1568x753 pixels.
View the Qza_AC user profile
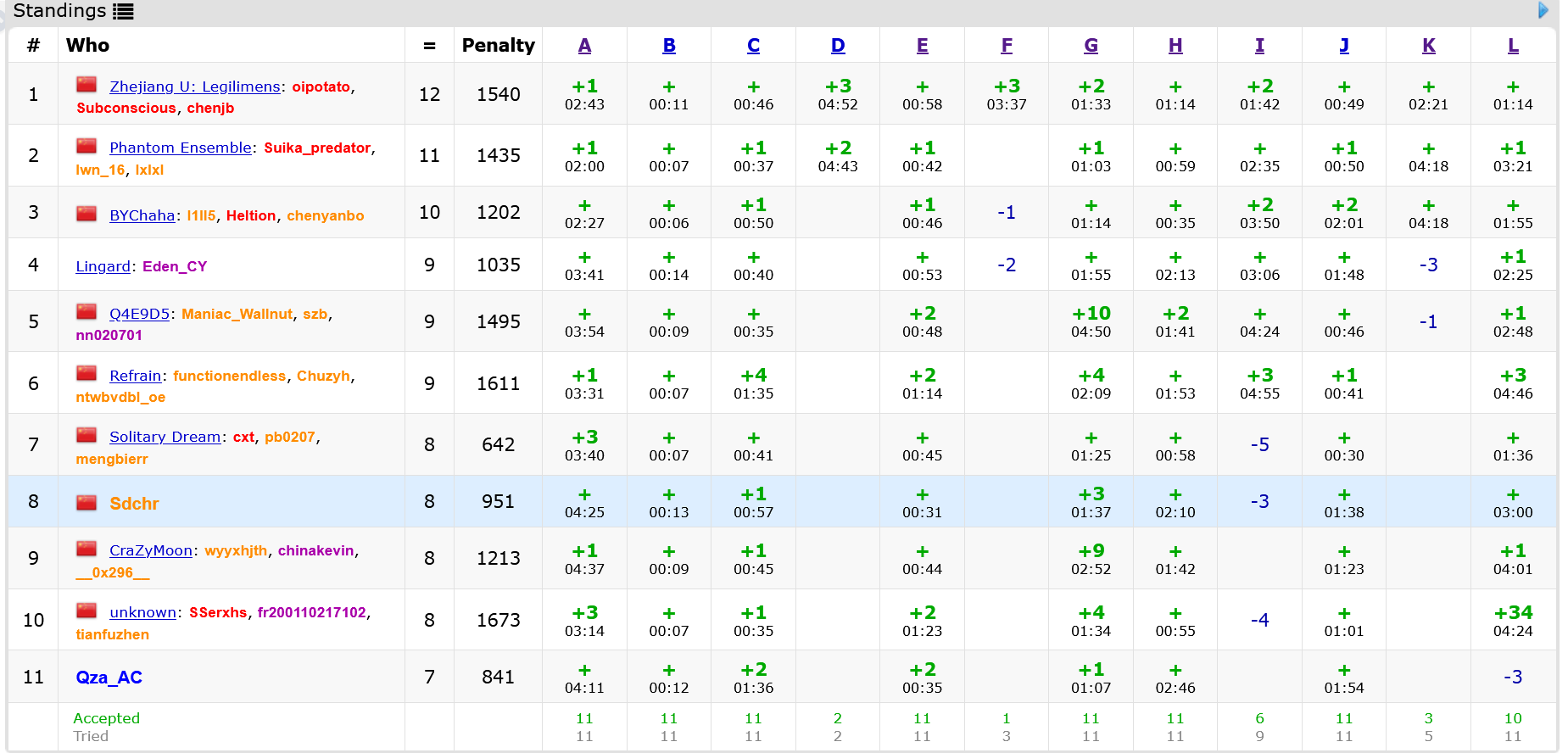coord(109,678)
